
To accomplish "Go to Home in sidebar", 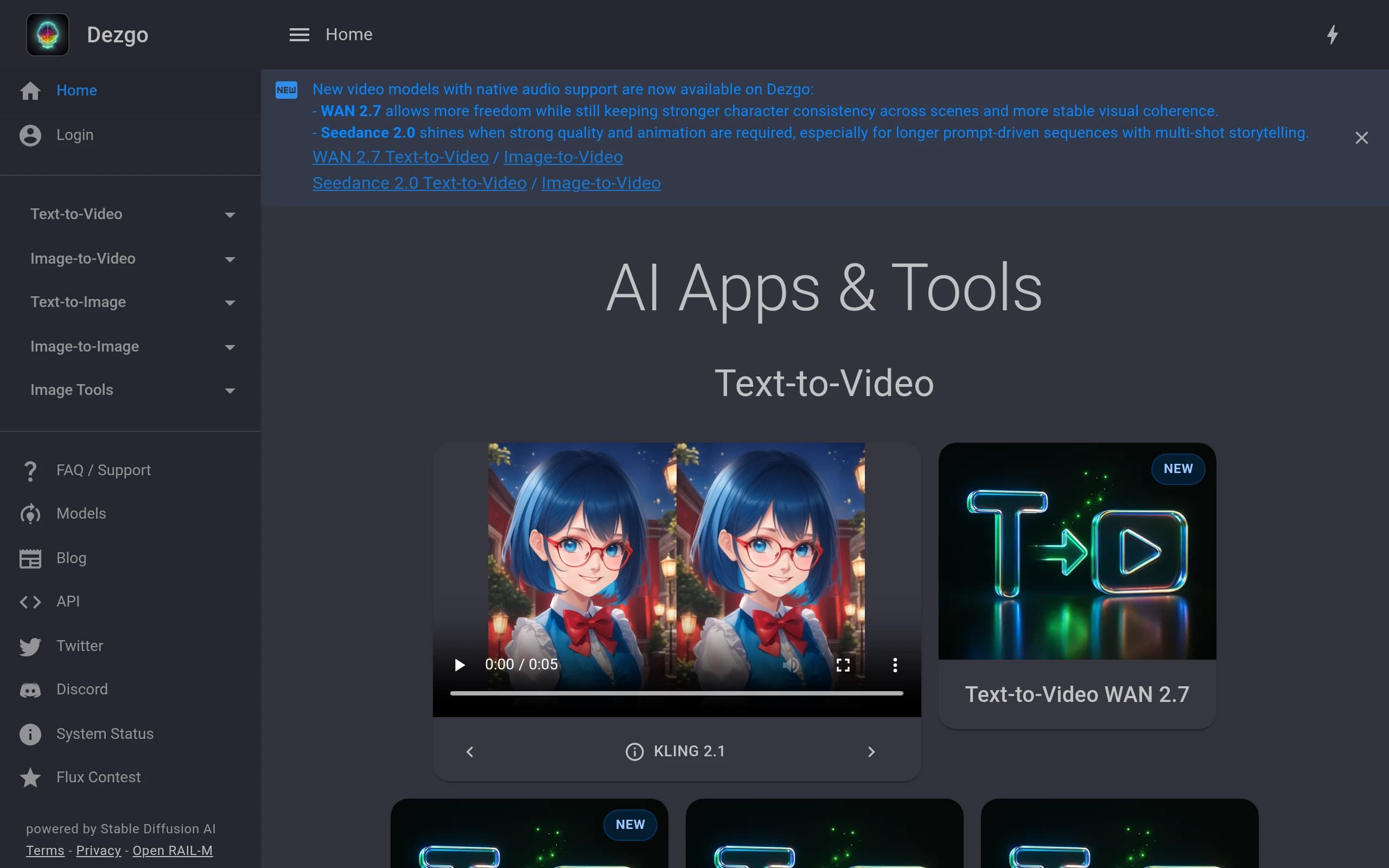I will [x=130, y=91].
